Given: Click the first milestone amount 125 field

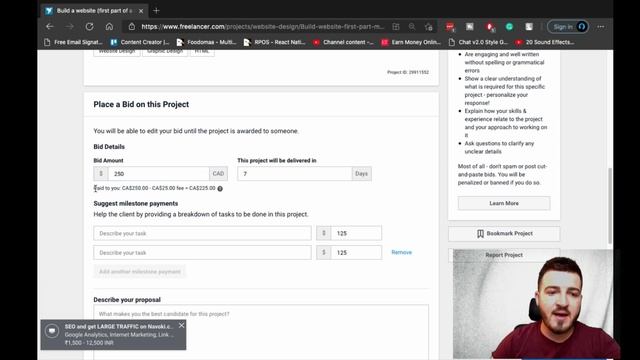Looking at the screenshot, I should coord(356,233).
